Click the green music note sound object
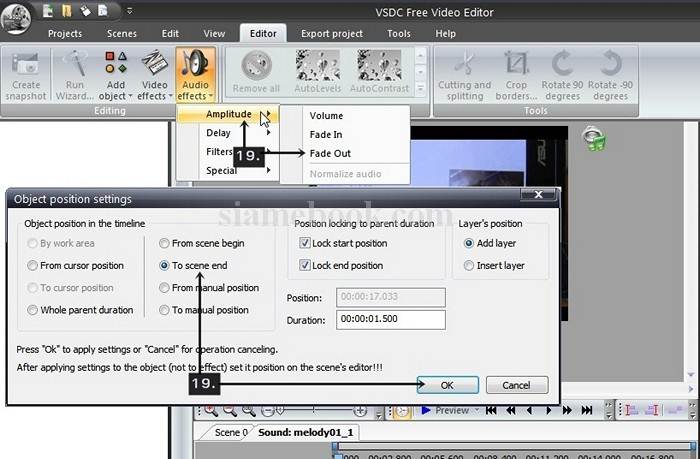The width and height of the screenshot is (700, 459). (x=594, y=138)
